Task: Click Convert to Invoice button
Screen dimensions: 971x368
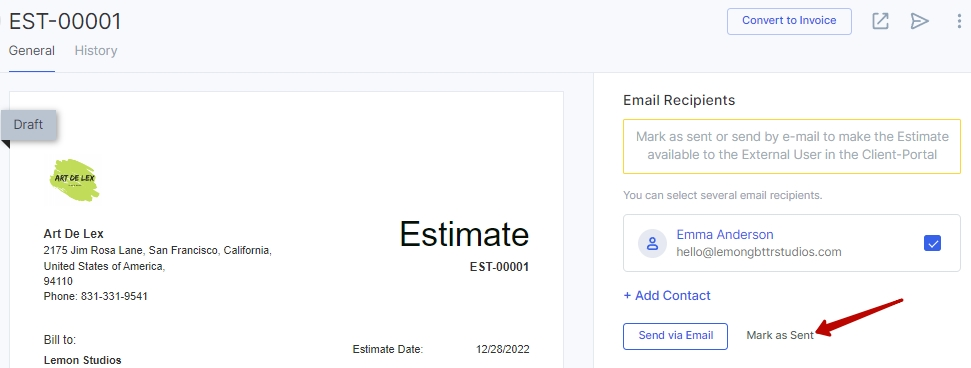Action: [789, 21]
